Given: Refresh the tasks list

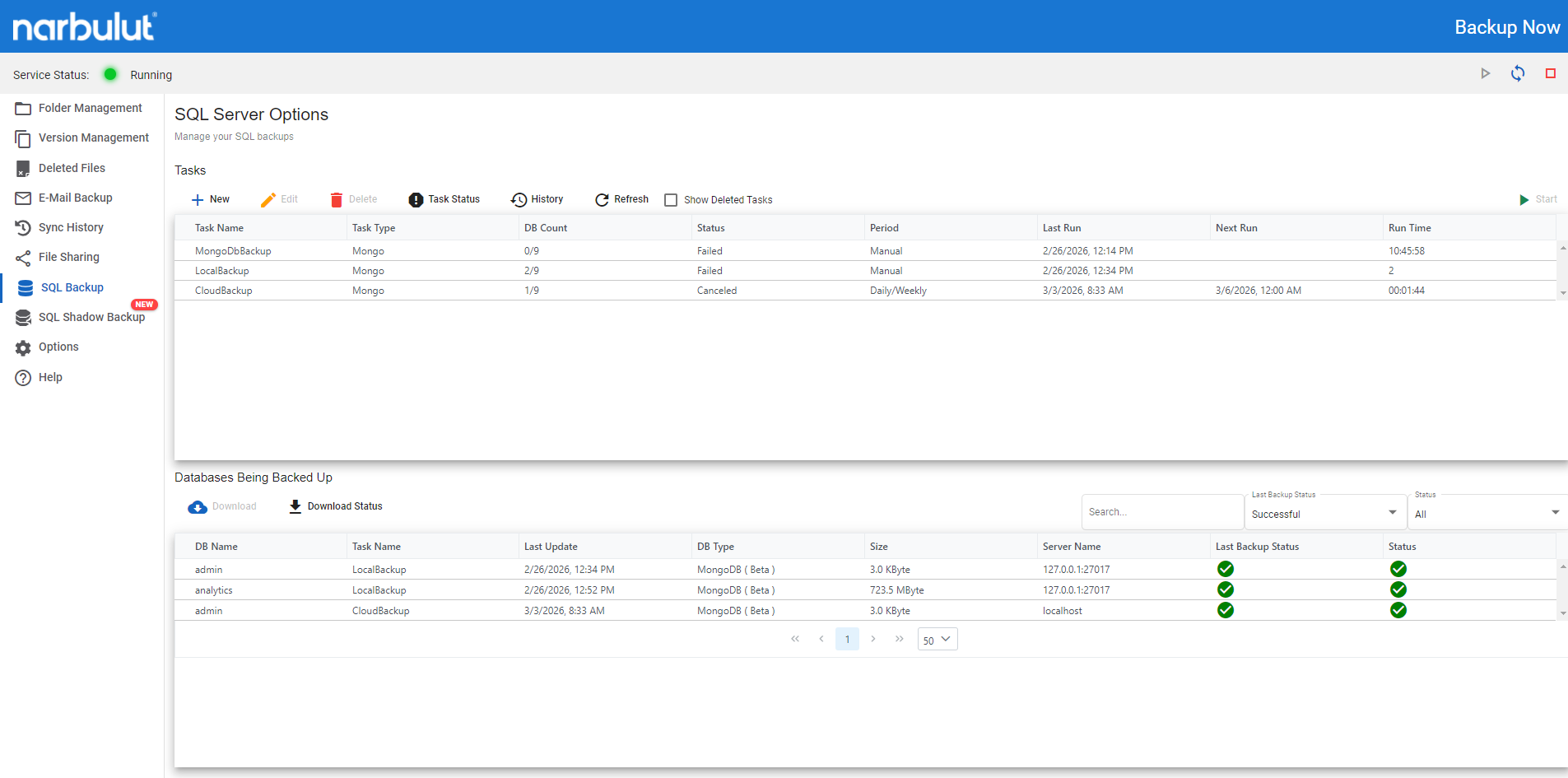Looking at the screenshot, I should (x=621, y=199).
